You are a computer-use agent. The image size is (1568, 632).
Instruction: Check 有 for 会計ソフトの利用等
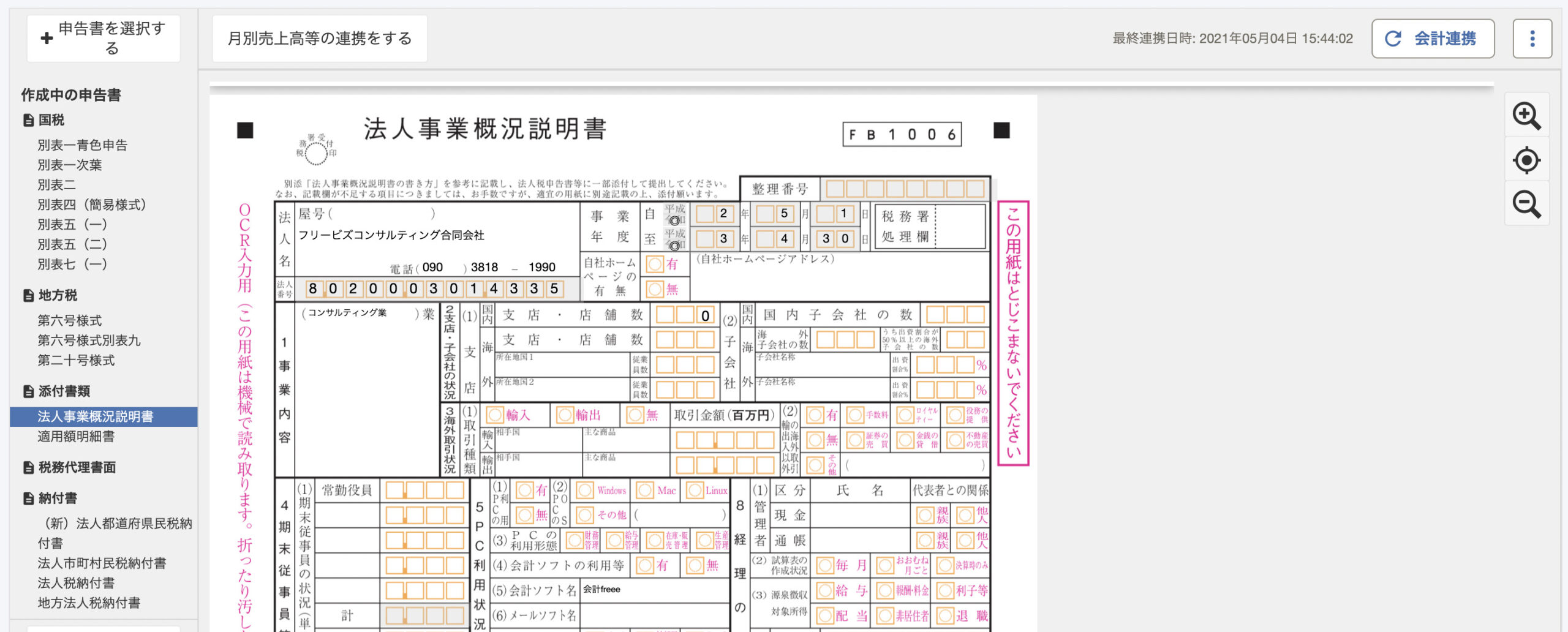click(644, 565)
